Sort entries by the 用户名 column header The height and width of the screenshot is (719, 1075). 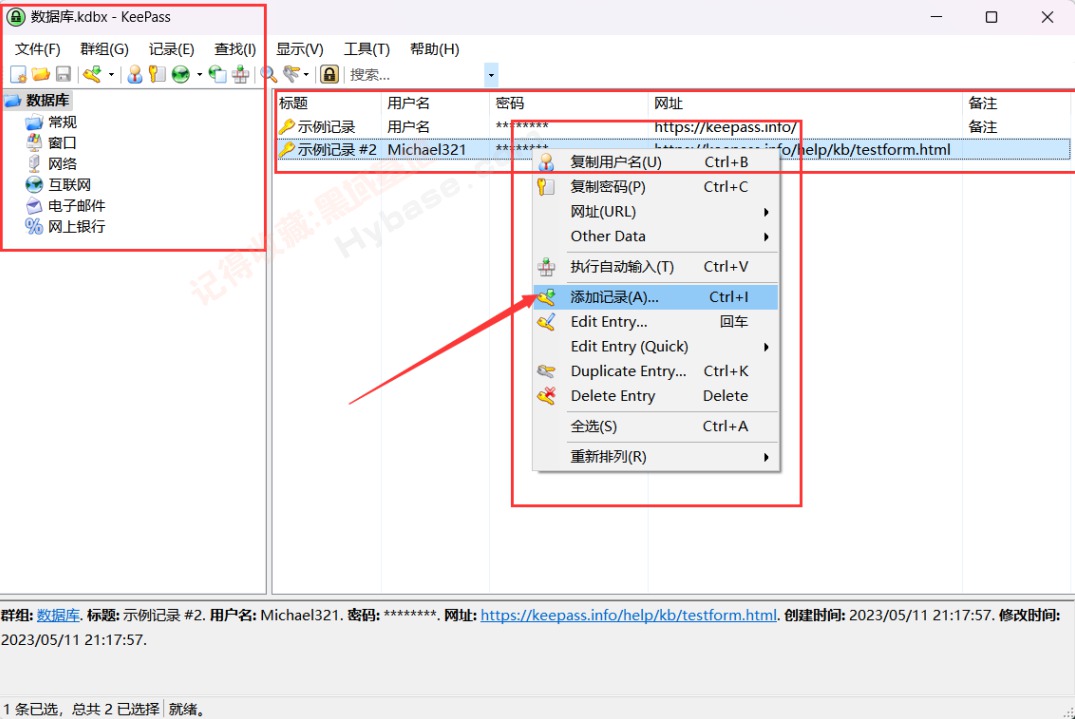(435, 103)
